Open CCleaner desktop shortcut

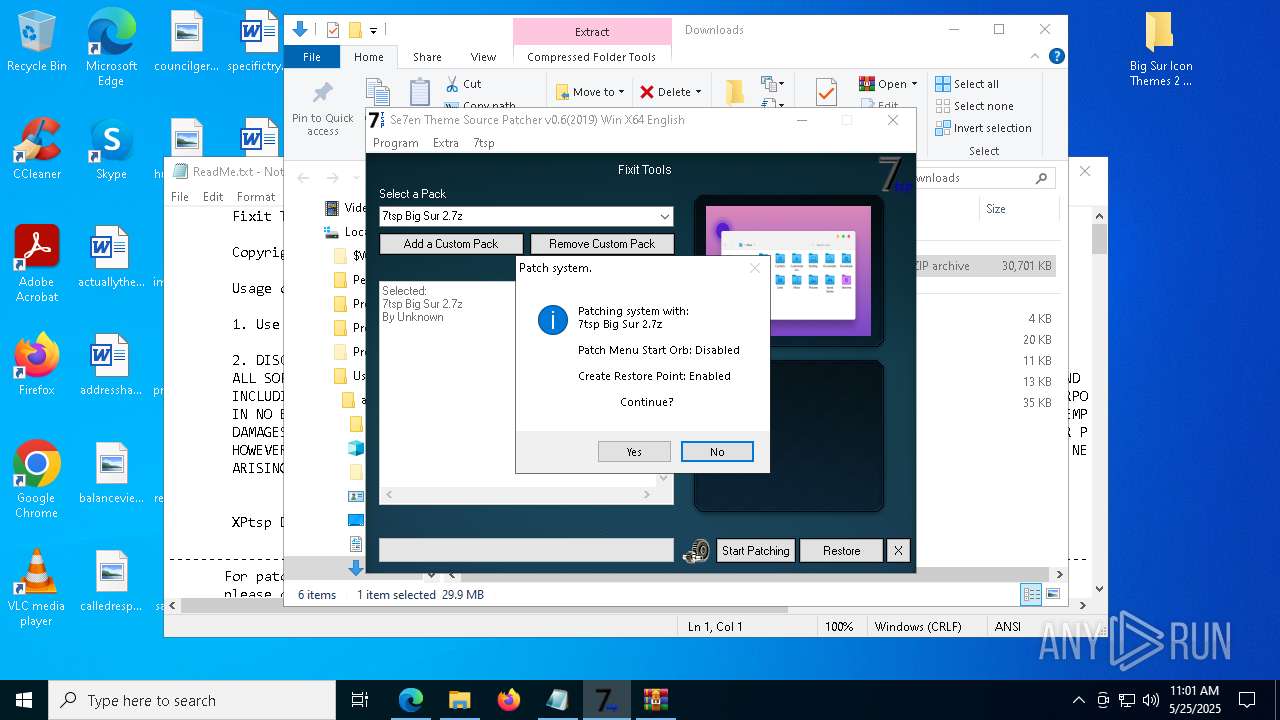point(37,149)
